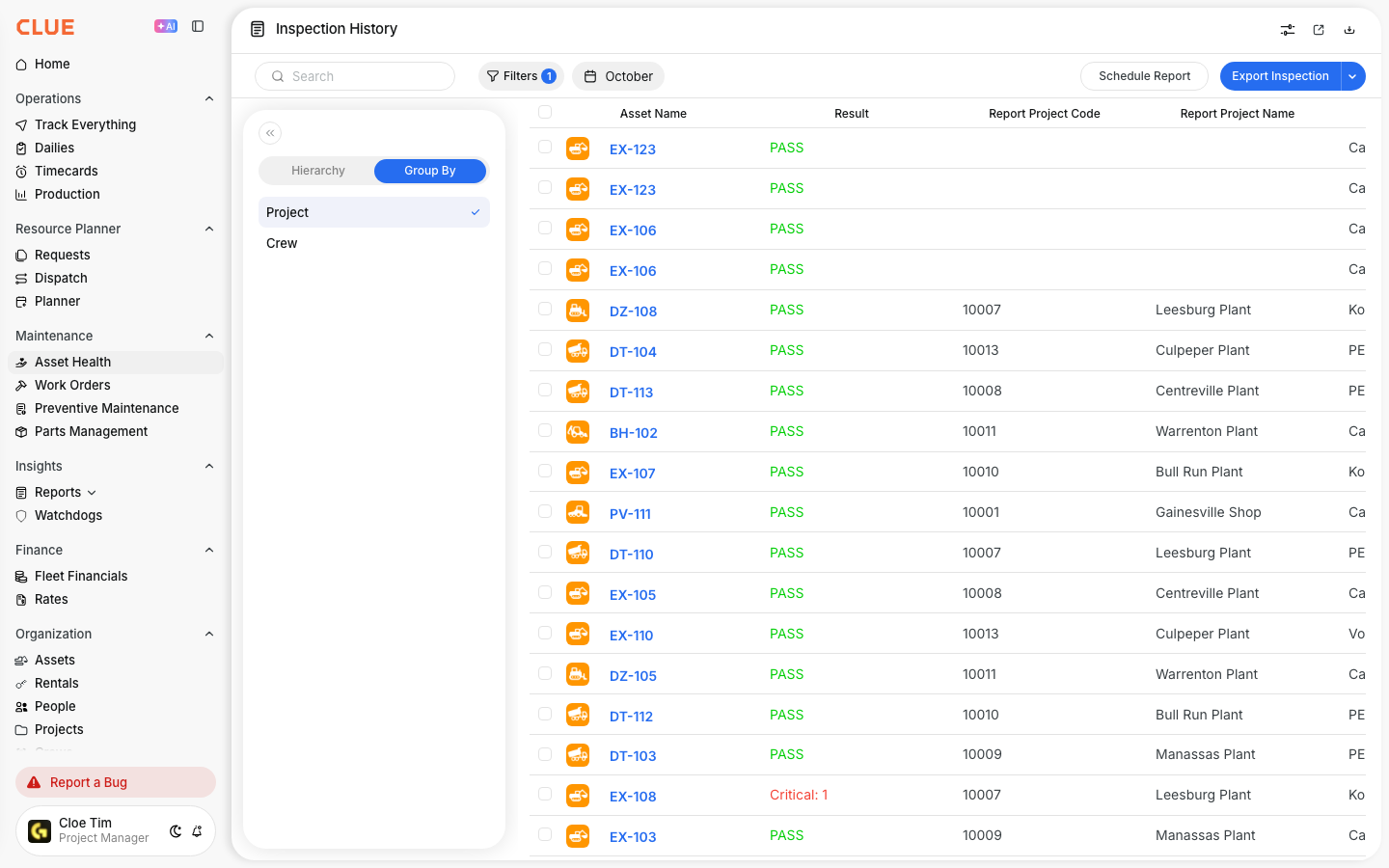This screenshot has height=868, width=1389.
Task: Collapse the Resource Planner section
Action: click(x=209, y=229)
